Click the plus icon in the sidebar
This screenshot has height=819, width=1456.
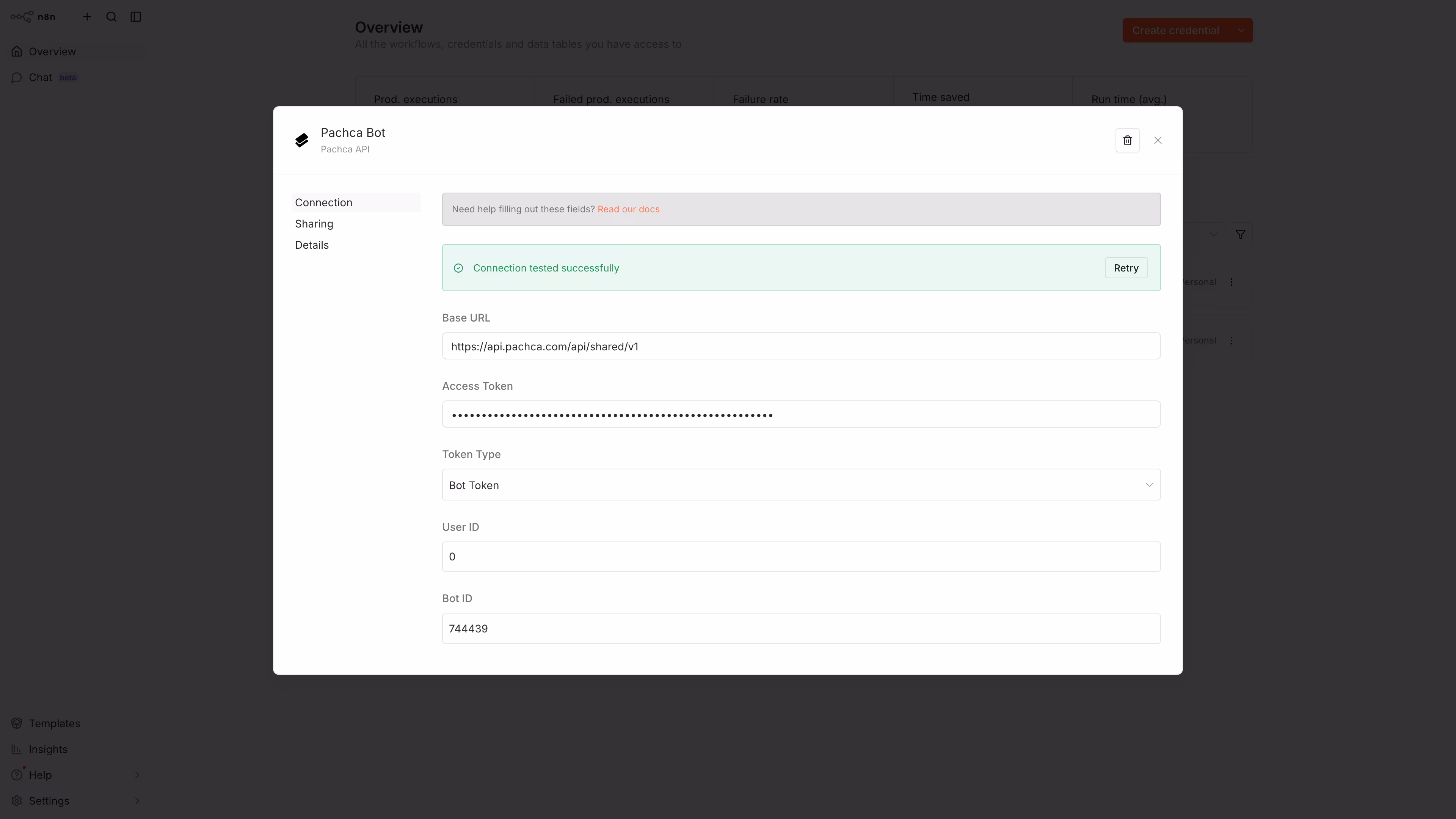coord(87,17)
